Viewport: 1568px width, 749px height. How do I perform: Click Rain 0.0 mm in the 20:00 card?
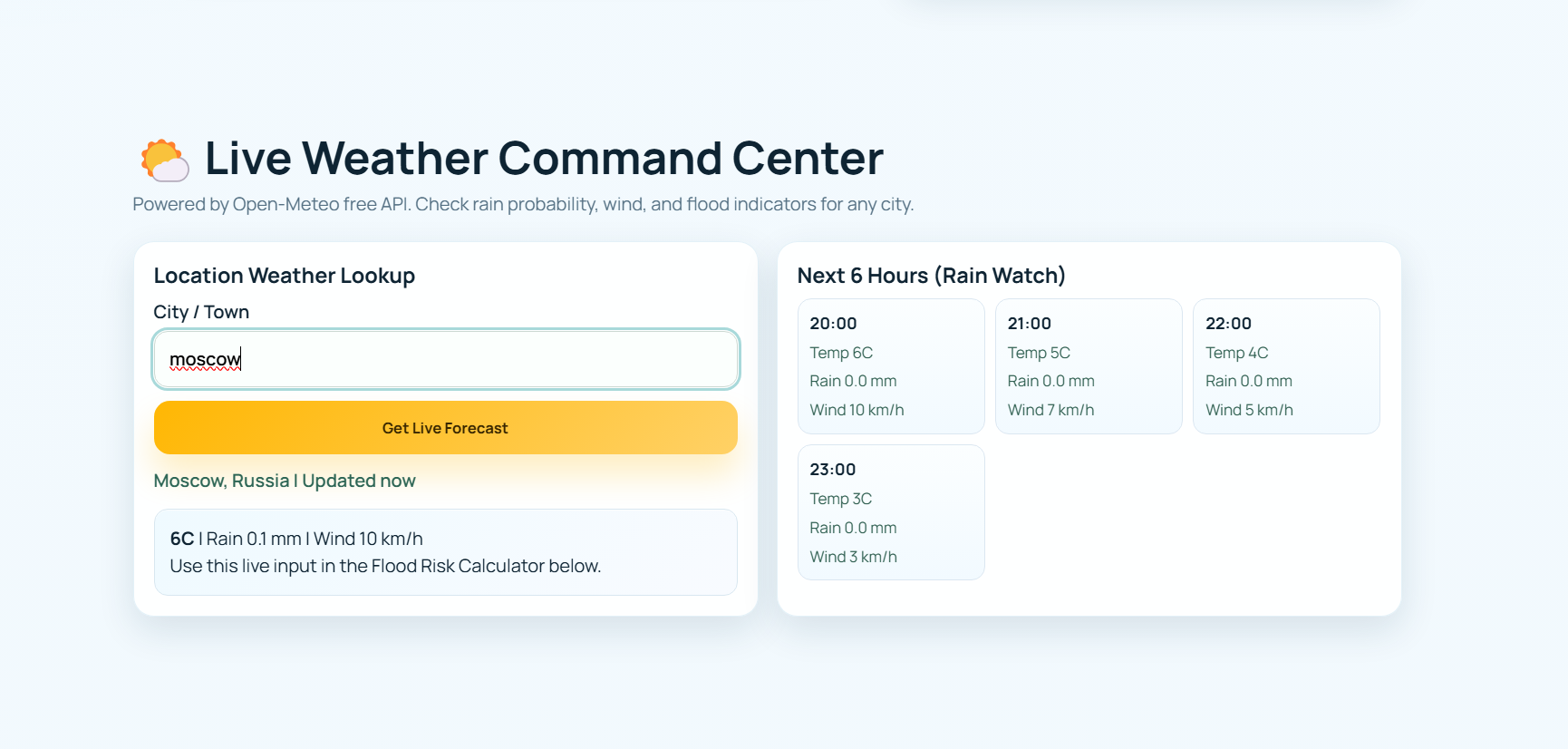(854, 381)
